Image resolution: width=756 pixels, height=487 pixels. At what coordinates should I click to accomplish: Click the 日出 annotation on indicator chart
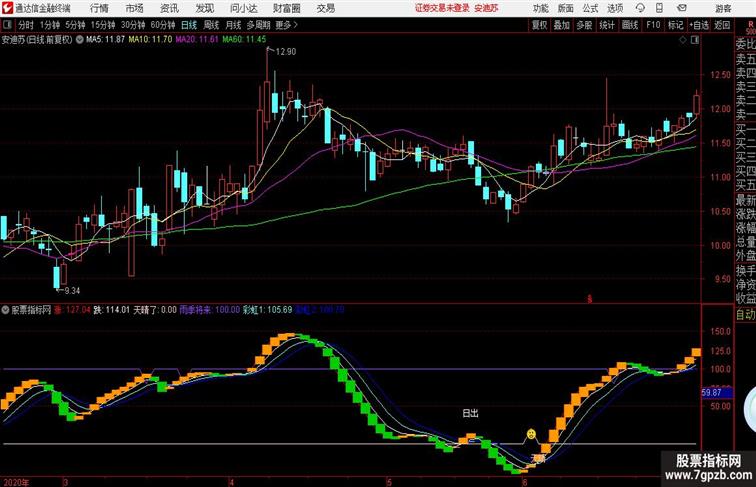470,413
